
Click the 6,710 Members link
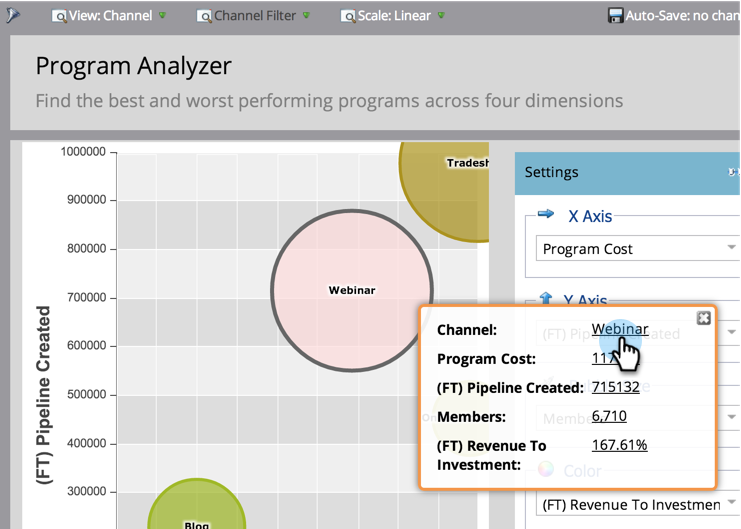tap(609, 416)
